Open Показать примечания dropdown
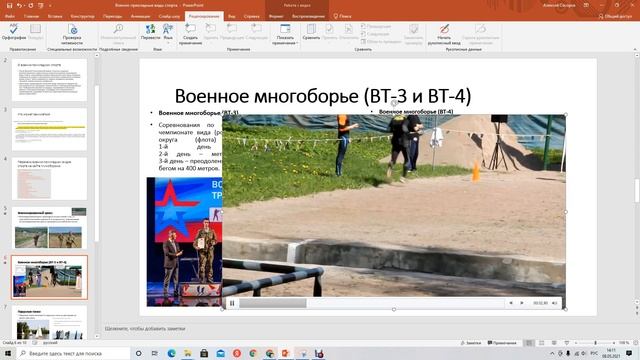This screenshot has width=640, height=360. click(285, 34)
